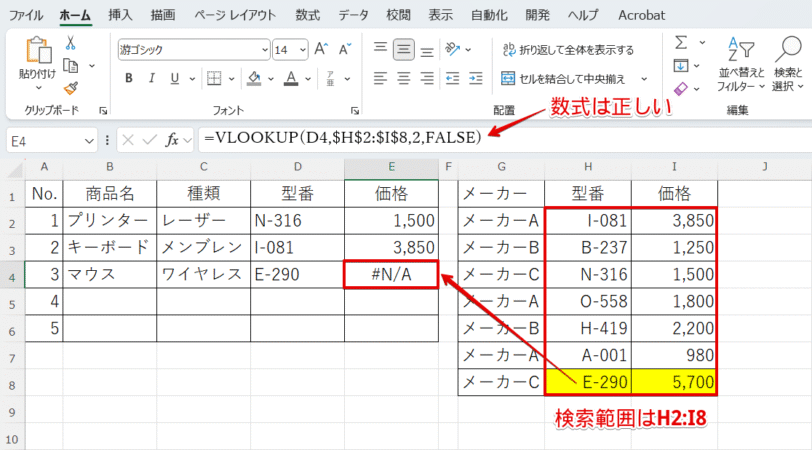Click formula confirm checkmark icon
Image resolution: width=812 pixels, height=450 pixels.
(150, 140)
